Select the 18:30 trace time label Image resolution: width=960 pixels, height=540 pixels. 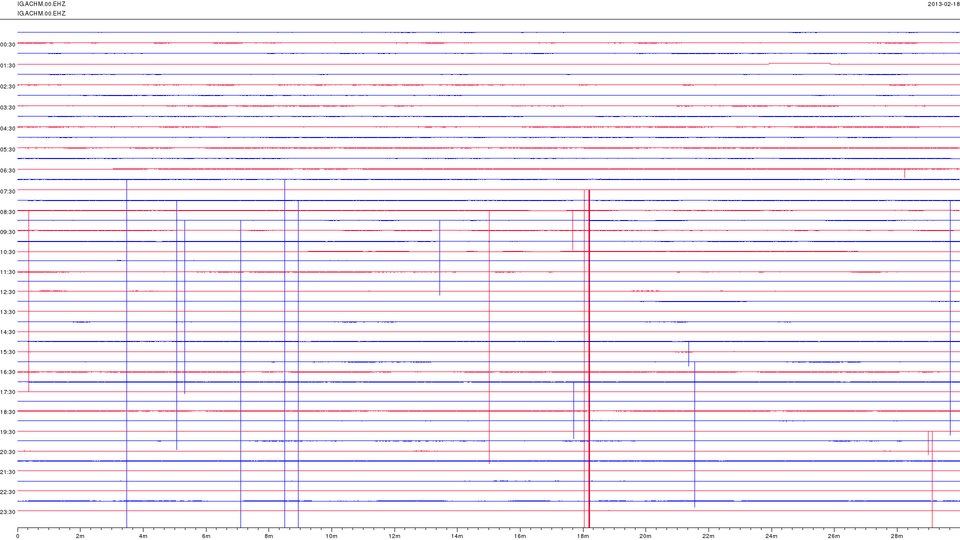click(x=8, y=412)
